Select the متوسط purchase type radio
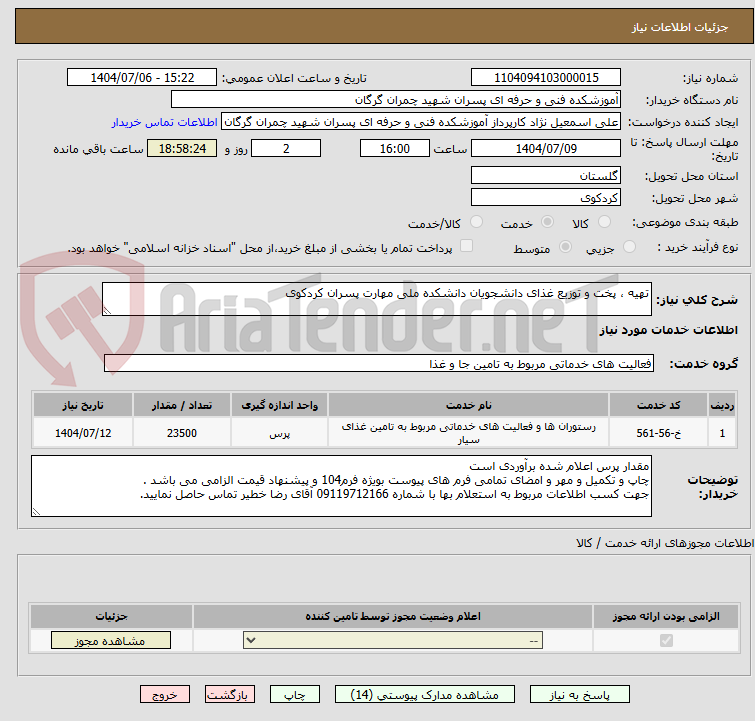755x721 pixels. click(565, 247)
